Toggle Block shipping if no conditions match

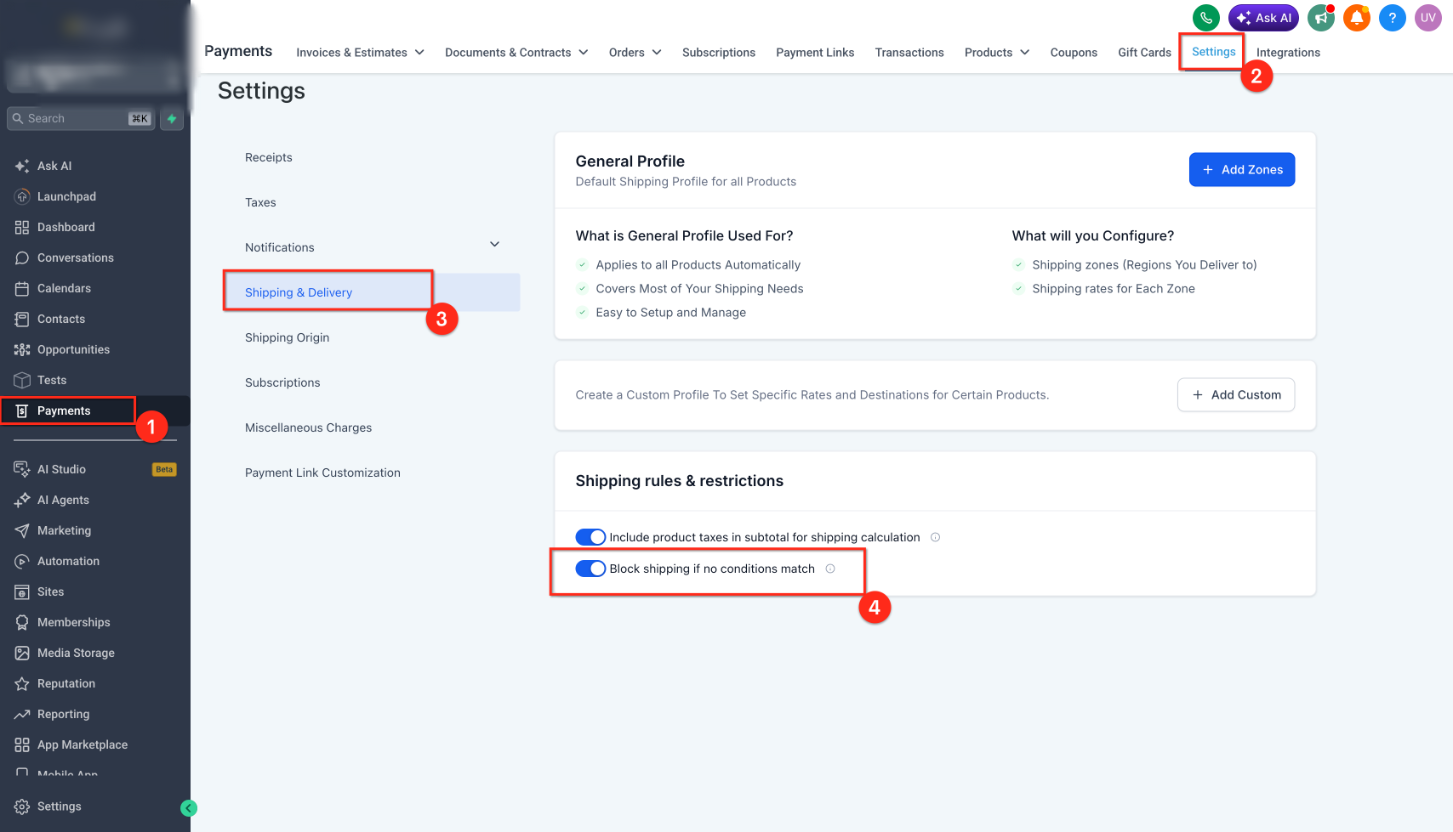tap(591, 569)
